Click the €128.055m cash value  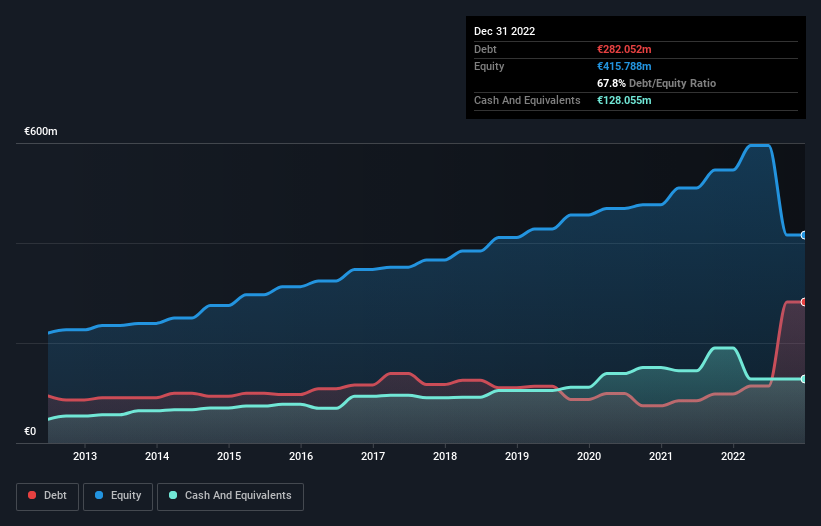(624, 100)
